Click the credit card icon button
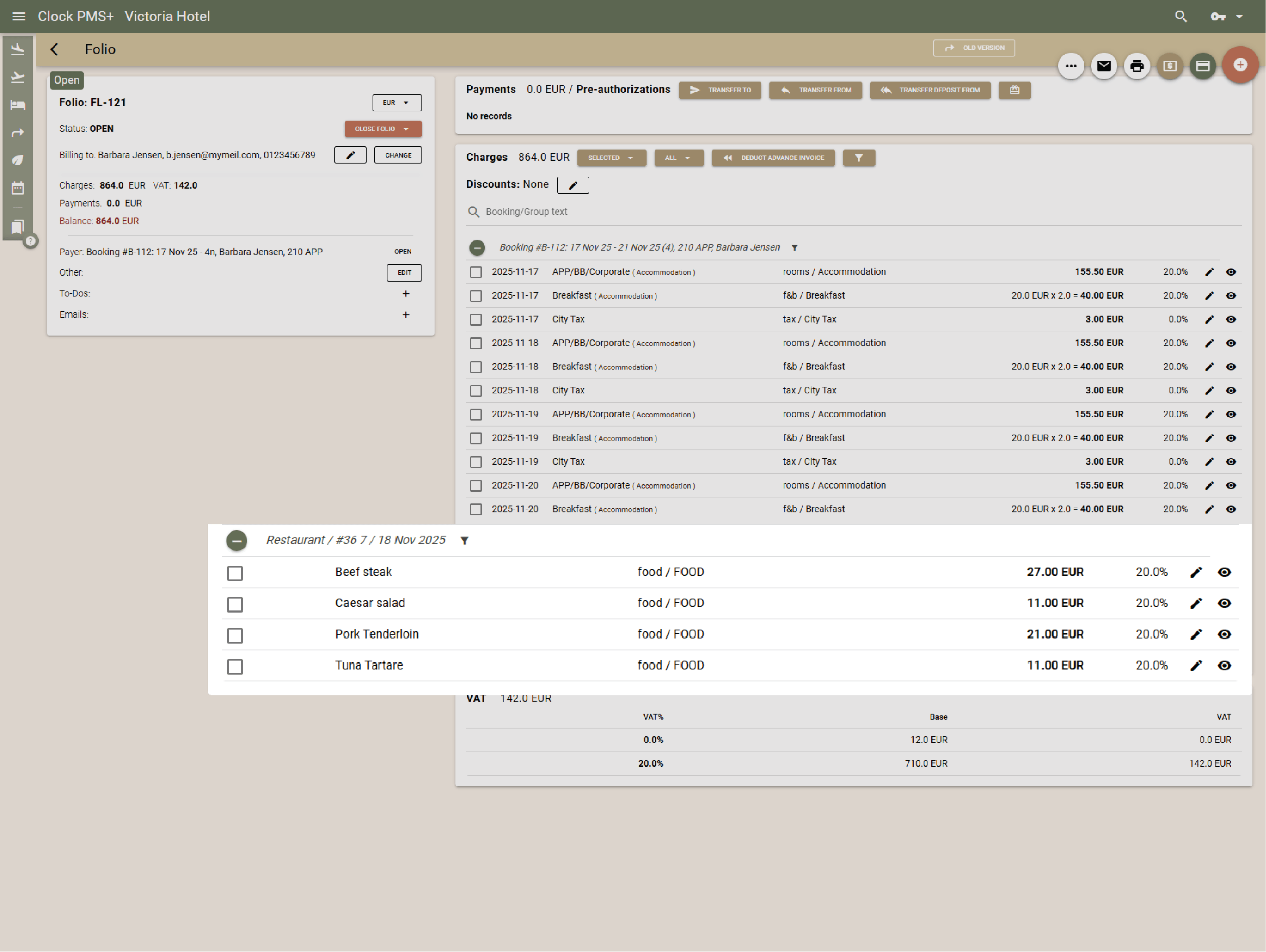Image resolution: width=1266 pixels, height=952 pixels. (1202, 66)
